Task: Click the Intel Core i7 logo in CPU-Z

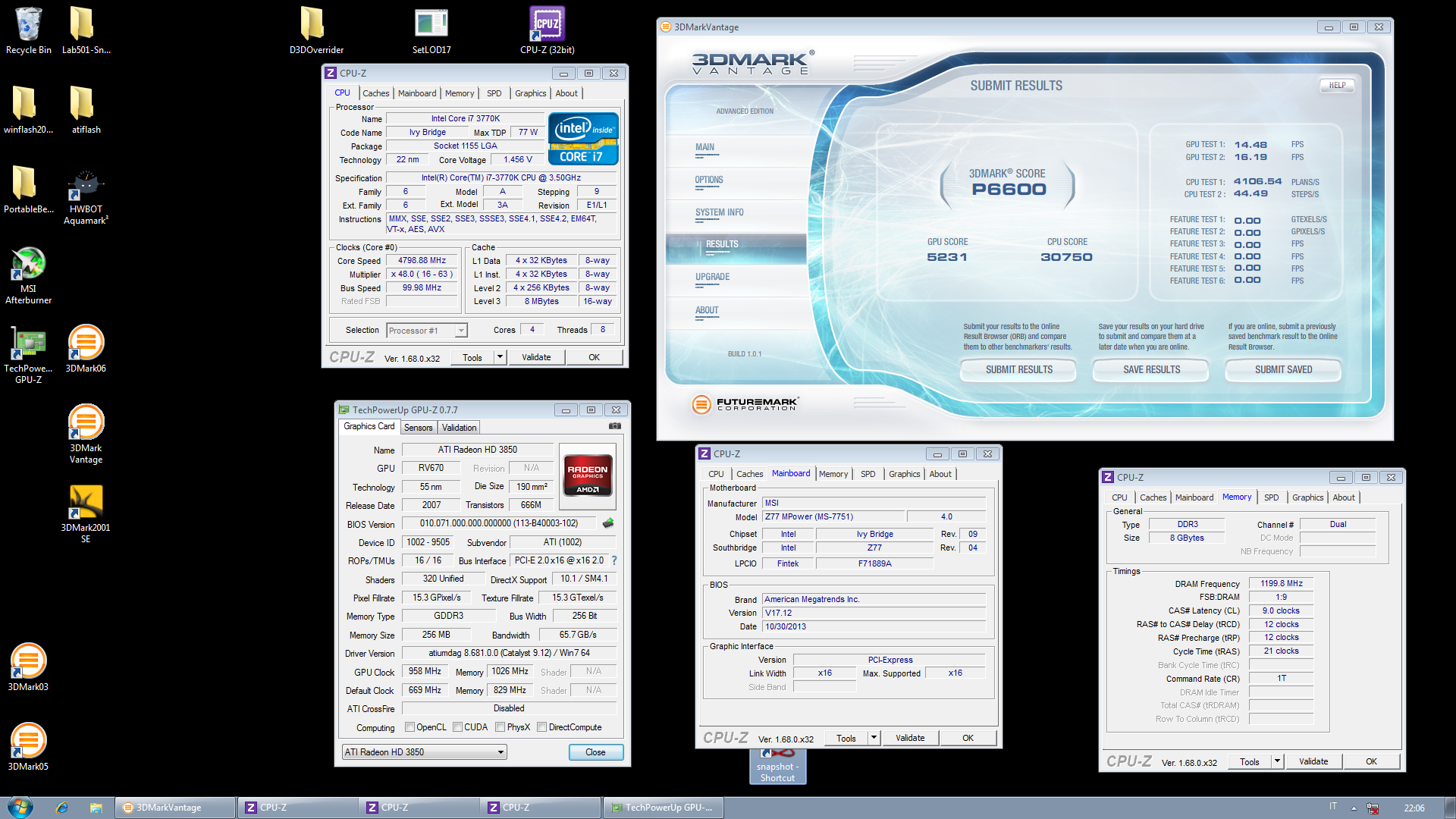Action: (583, 139)
